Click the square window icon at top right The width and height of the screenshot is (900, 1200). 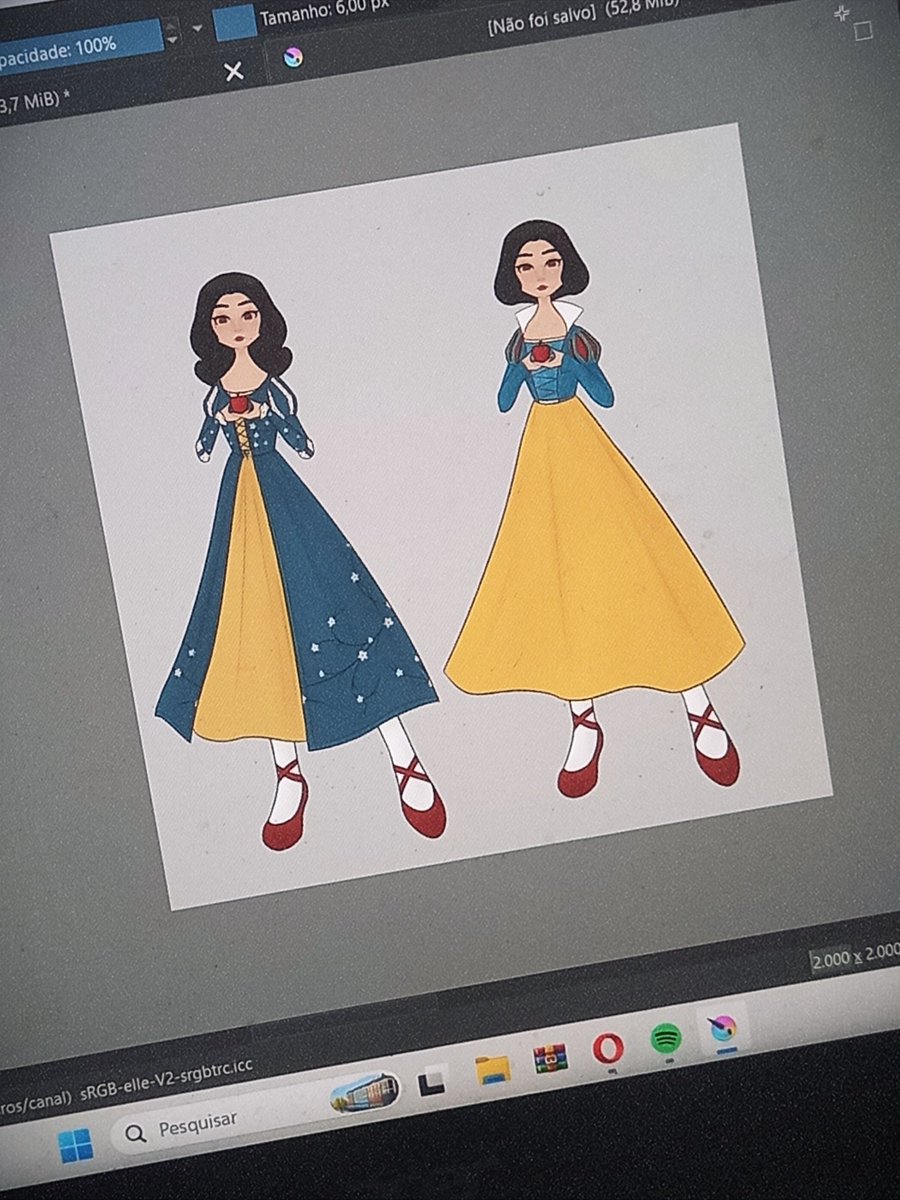863,31
